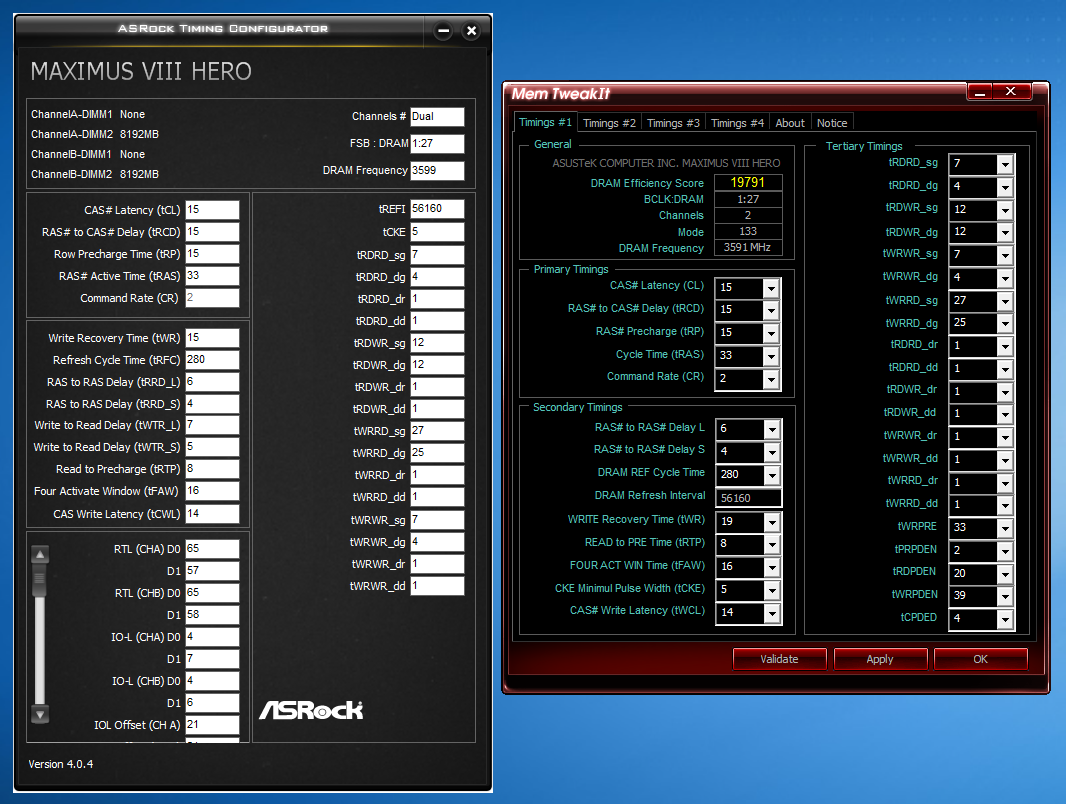Click the DRAM Frequency 3591 MHz value
1066x804 pixels.
pyautogui.click(x=748, y=247)
